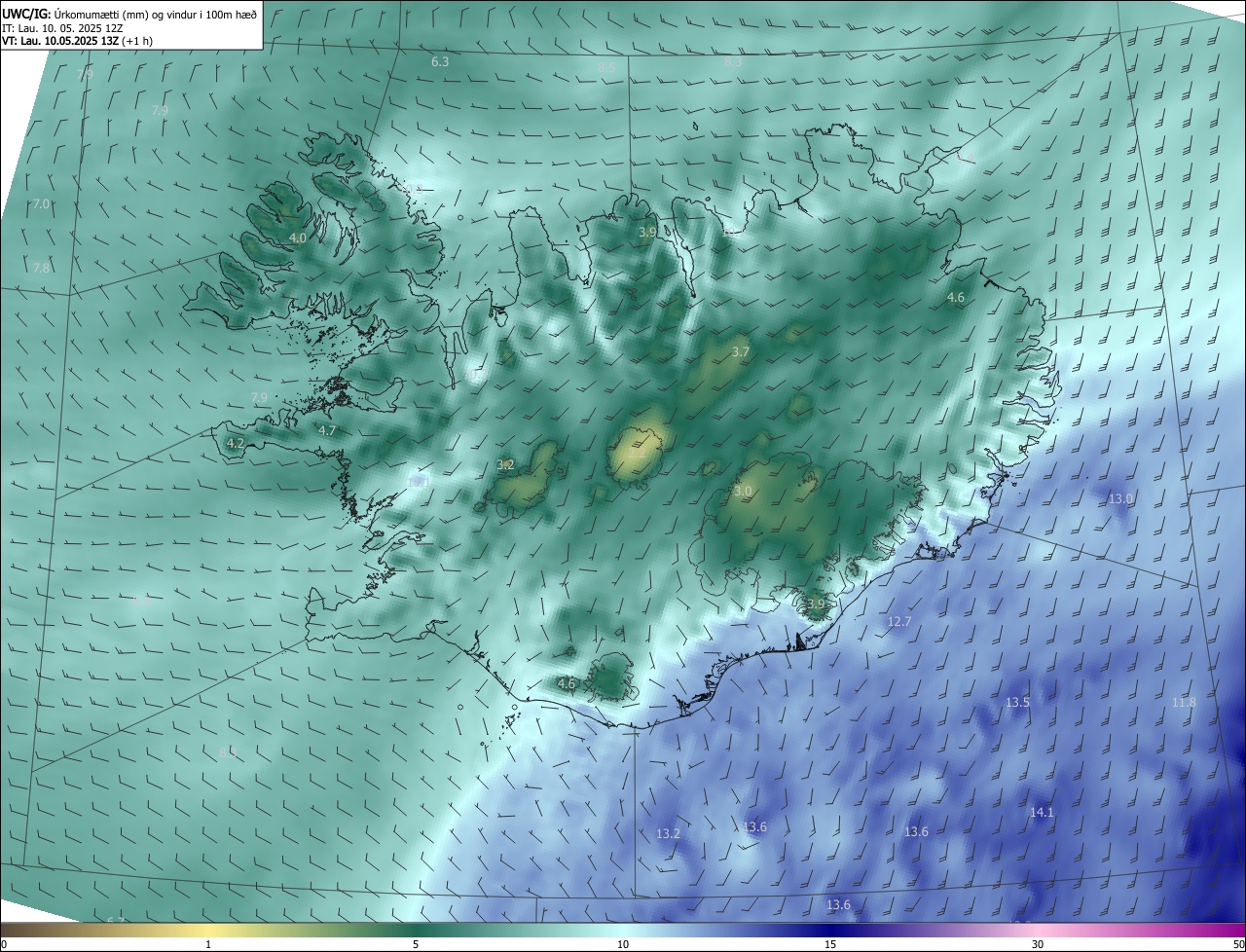Click the 11.8 value label on the map

[x=1184, y=703]
